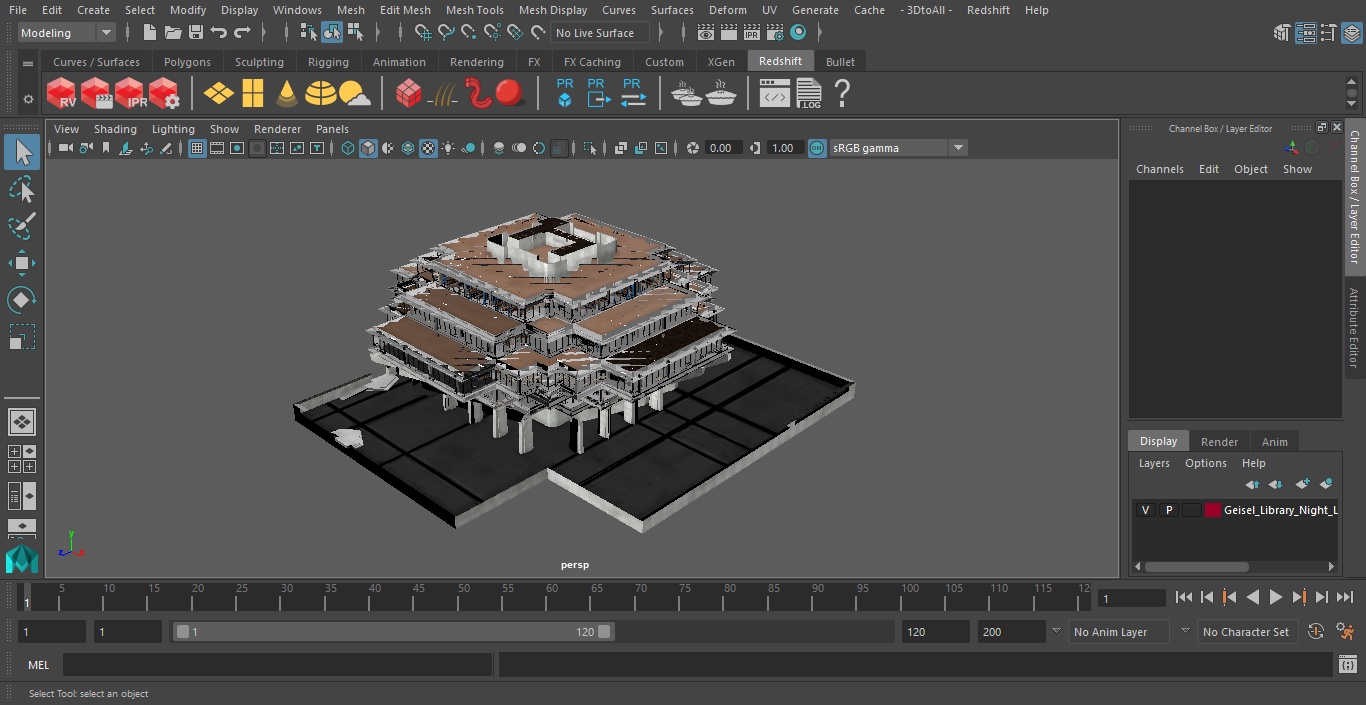The width and height of the screenshot is (1366, 705).
Task: Expand the sRGB gamma view transform dropdown
Action: pos(898,148)
